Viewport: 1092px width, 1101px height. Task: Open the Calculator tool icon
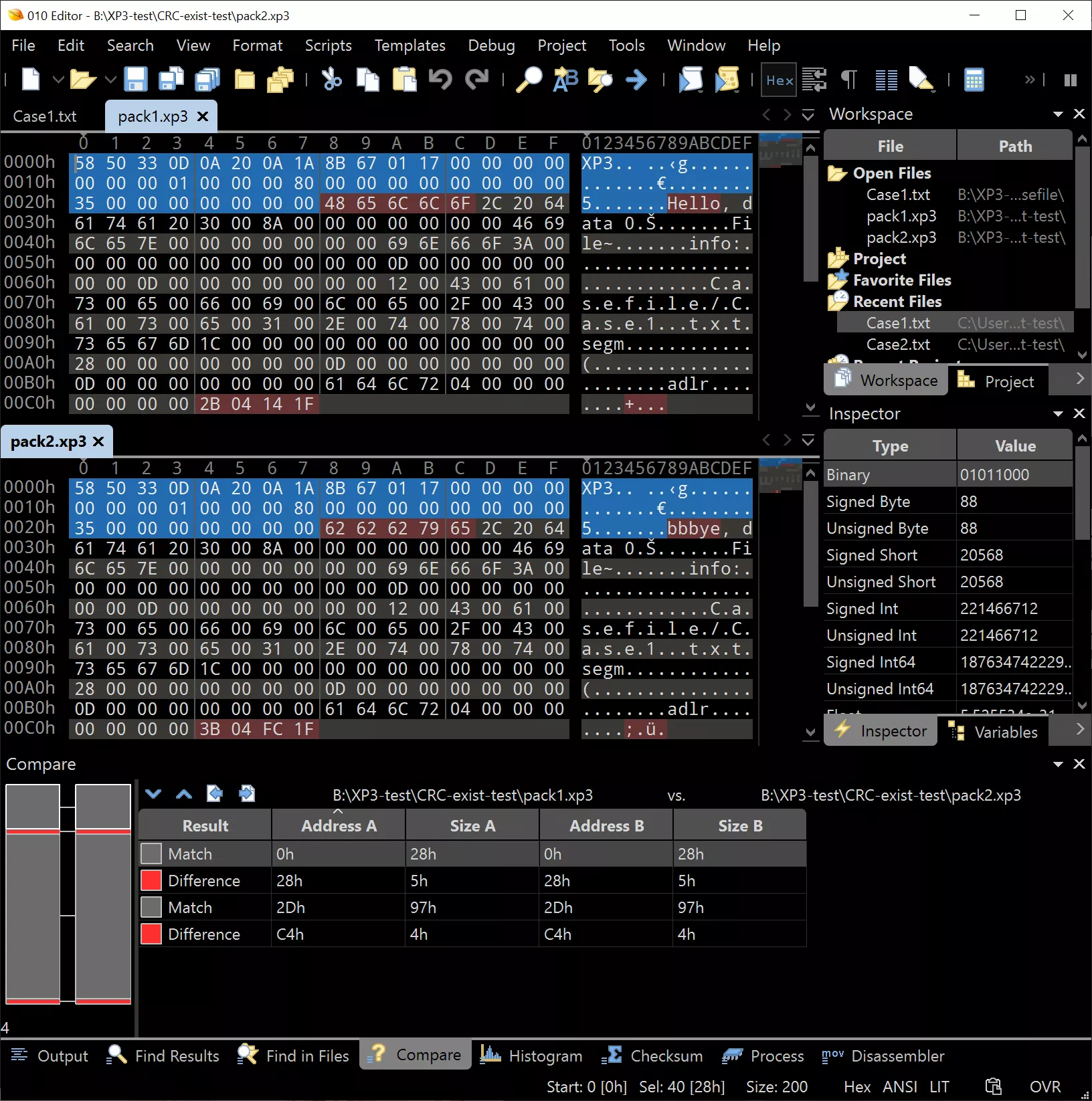coord(974,80)
